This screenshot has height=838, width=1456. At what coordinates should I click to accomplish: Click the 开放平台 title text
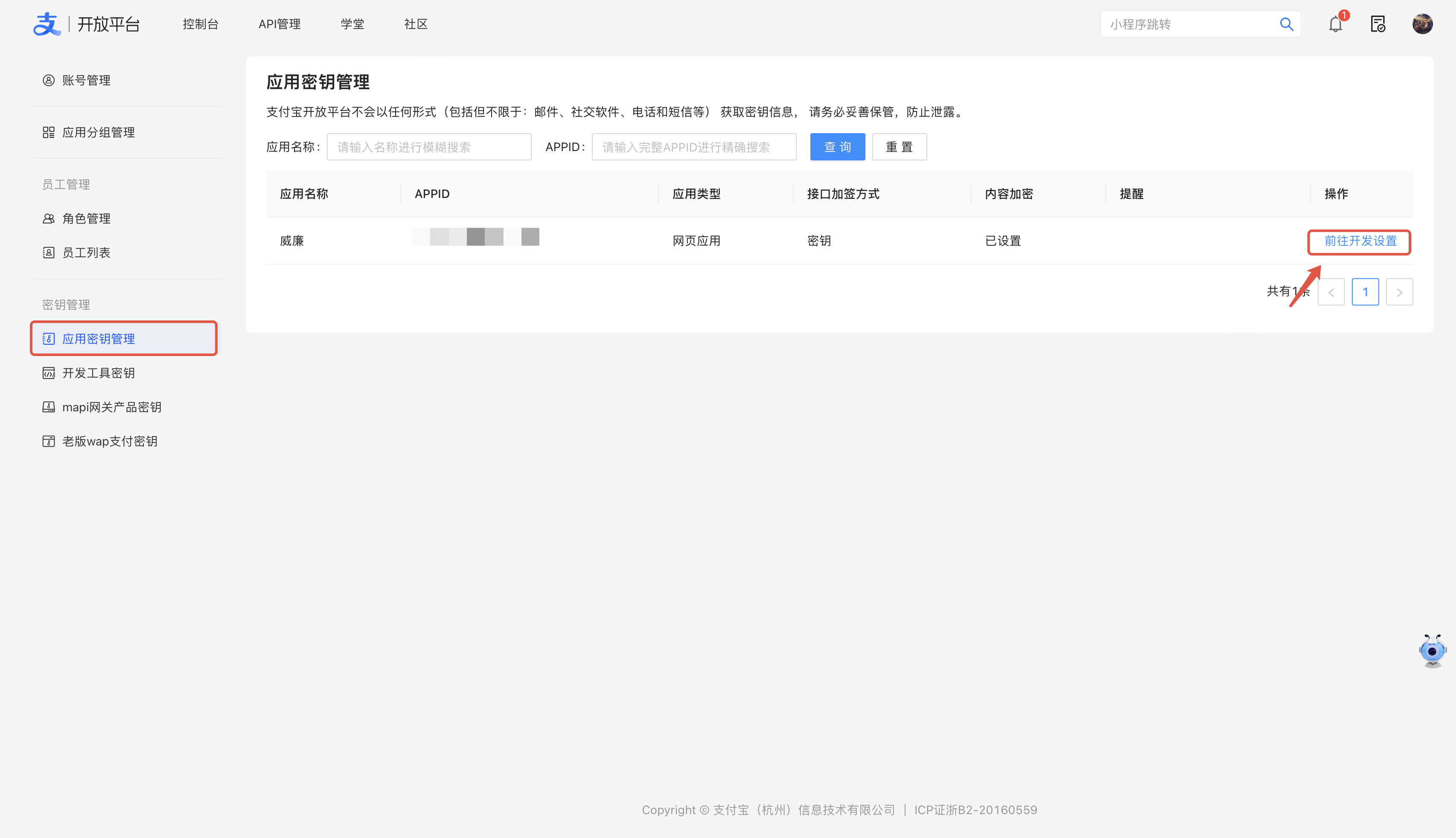109,24
